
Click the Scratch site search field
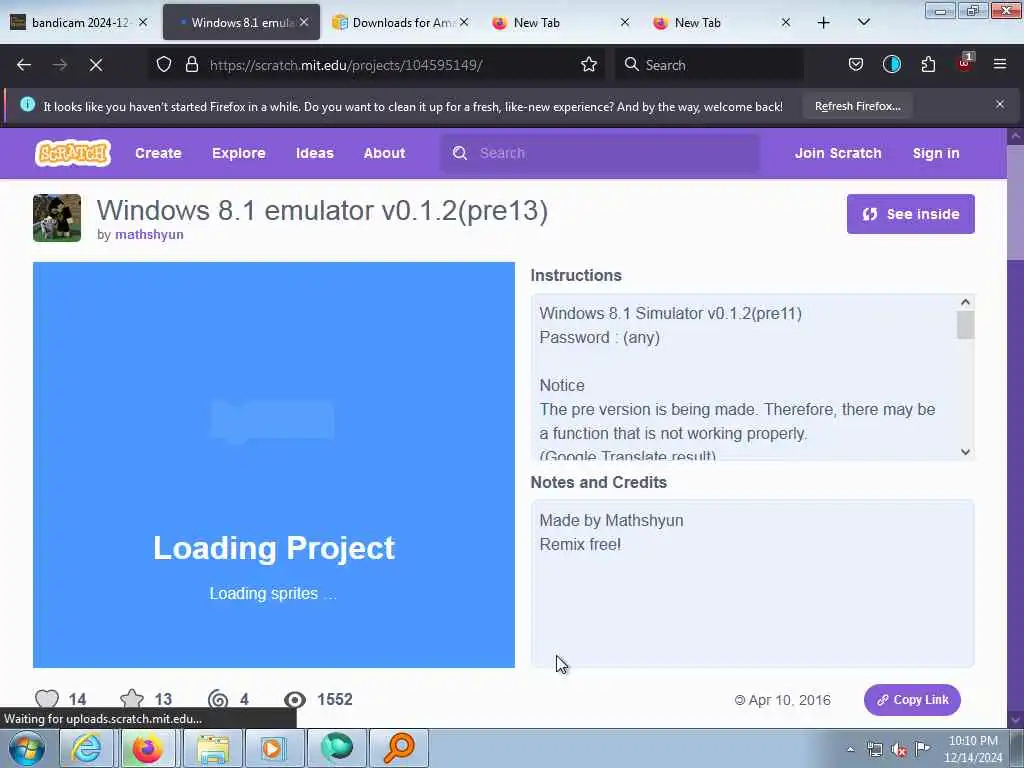[x=601, y=153]
